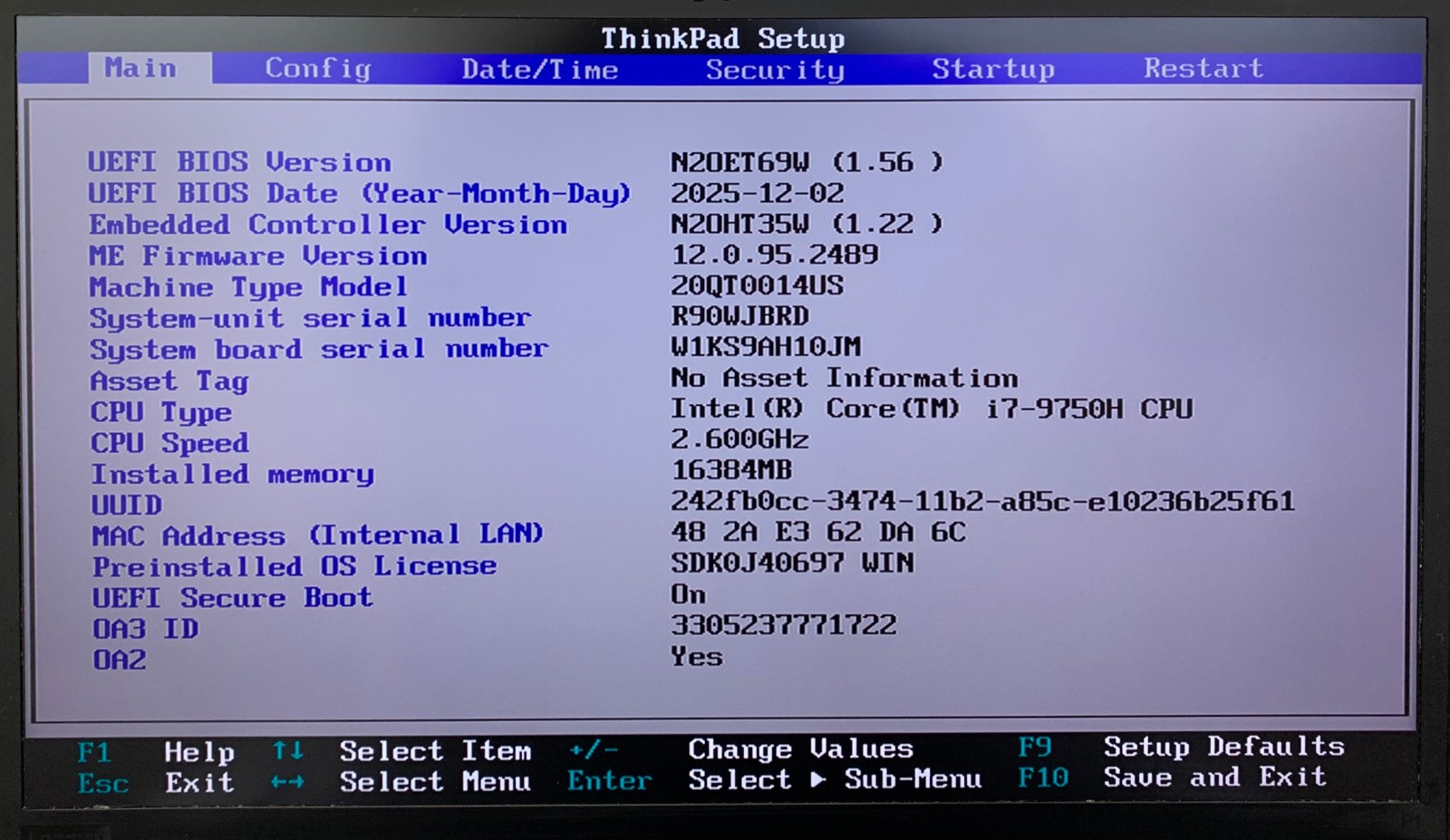Select license value SDK0J40697 WIN
Screen dimensions: 1450x840
coord(792,563)
